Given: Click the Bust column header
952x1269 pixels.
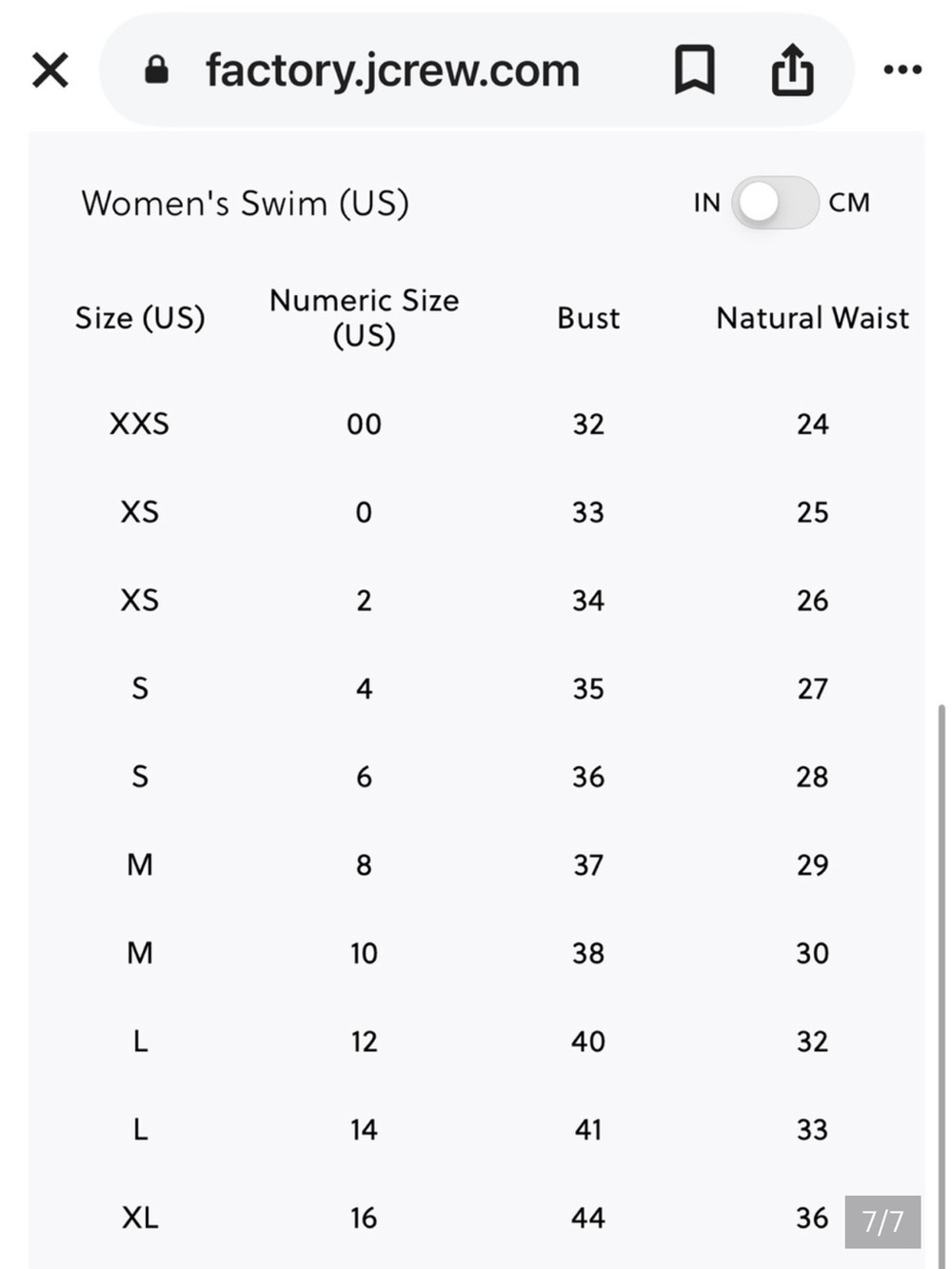Looking at the screenshot, I should click(x=588, y=318).
